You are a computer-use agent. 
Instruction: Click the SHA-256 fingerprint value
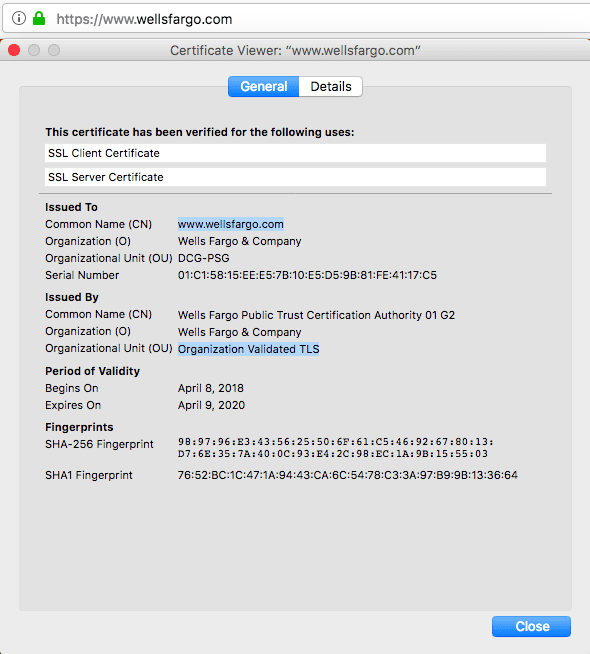[336, 448]
